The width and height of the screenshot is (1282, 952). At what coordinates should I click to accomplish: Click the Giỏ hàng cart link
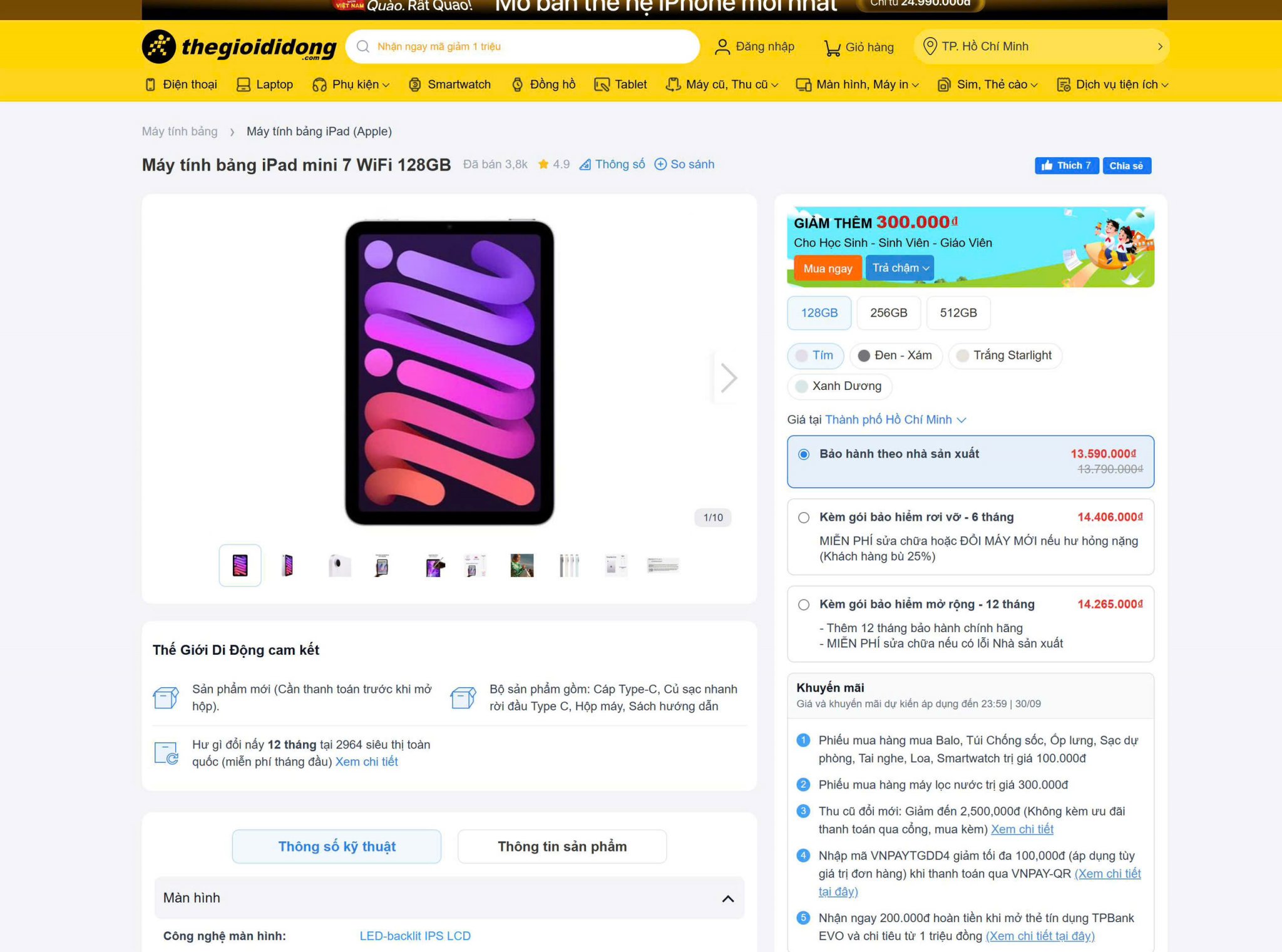pyautogui.click(x=859, y=48)
